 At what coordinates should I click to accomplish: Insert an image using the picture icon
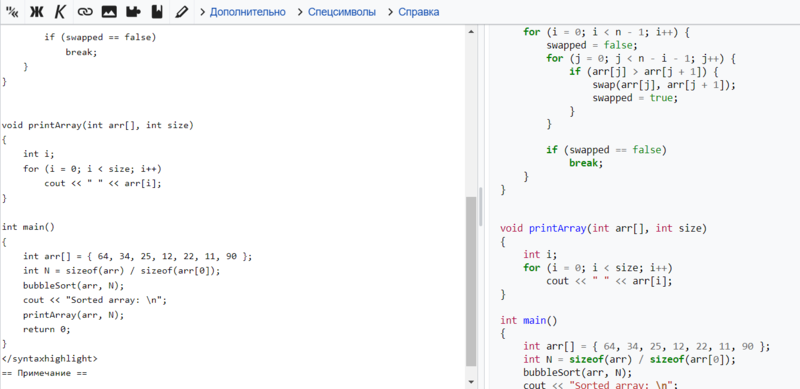click(109, 12)
